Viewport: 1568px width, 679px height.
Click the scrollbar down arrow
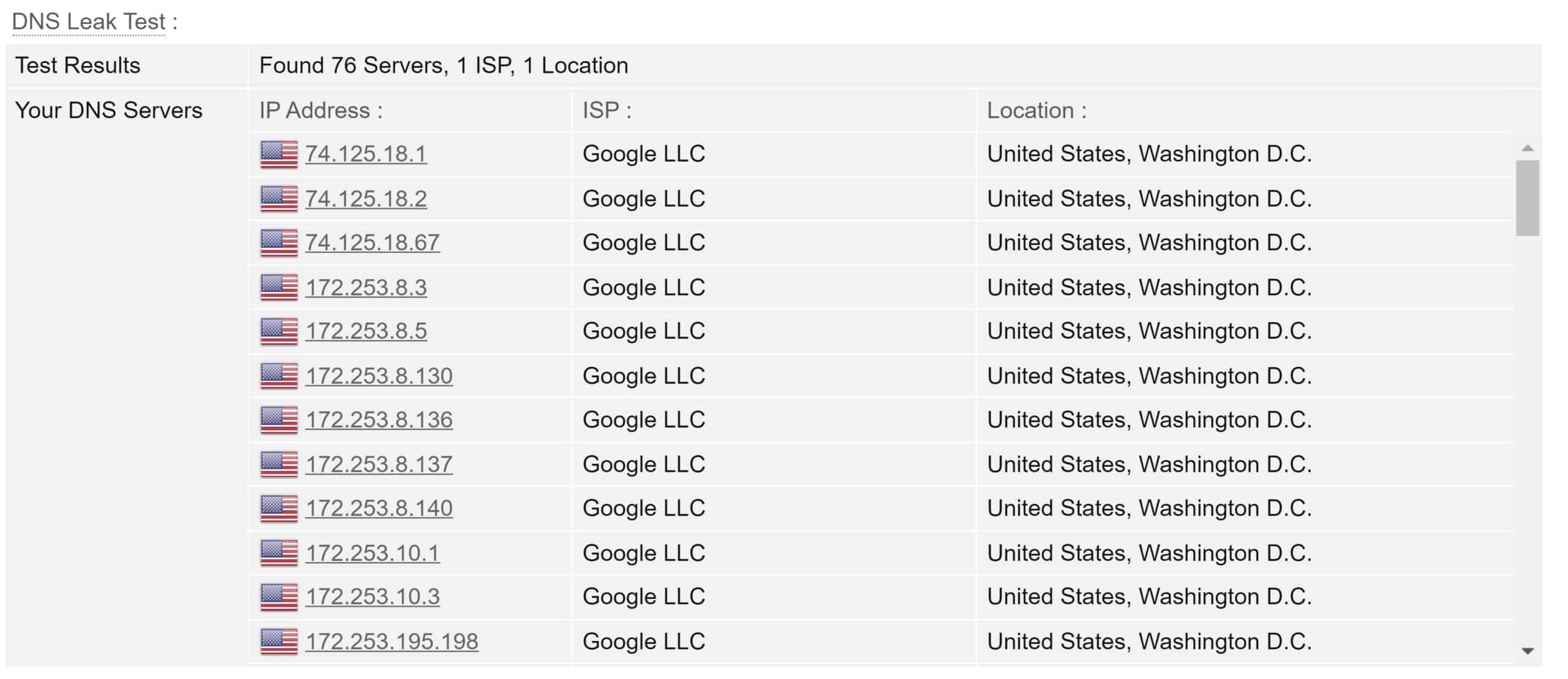tap(1528, 651)
